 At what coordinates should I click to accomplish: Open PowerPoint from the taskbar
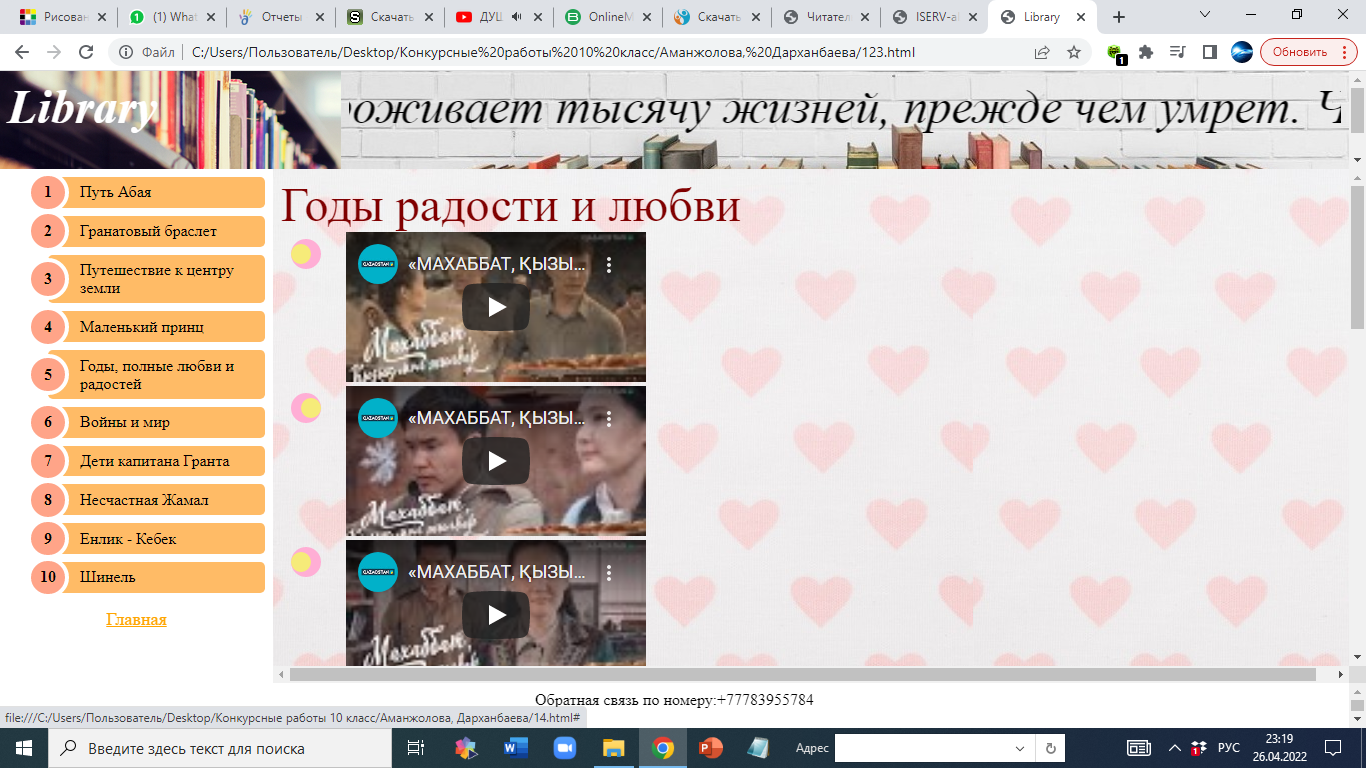(710, 748)
